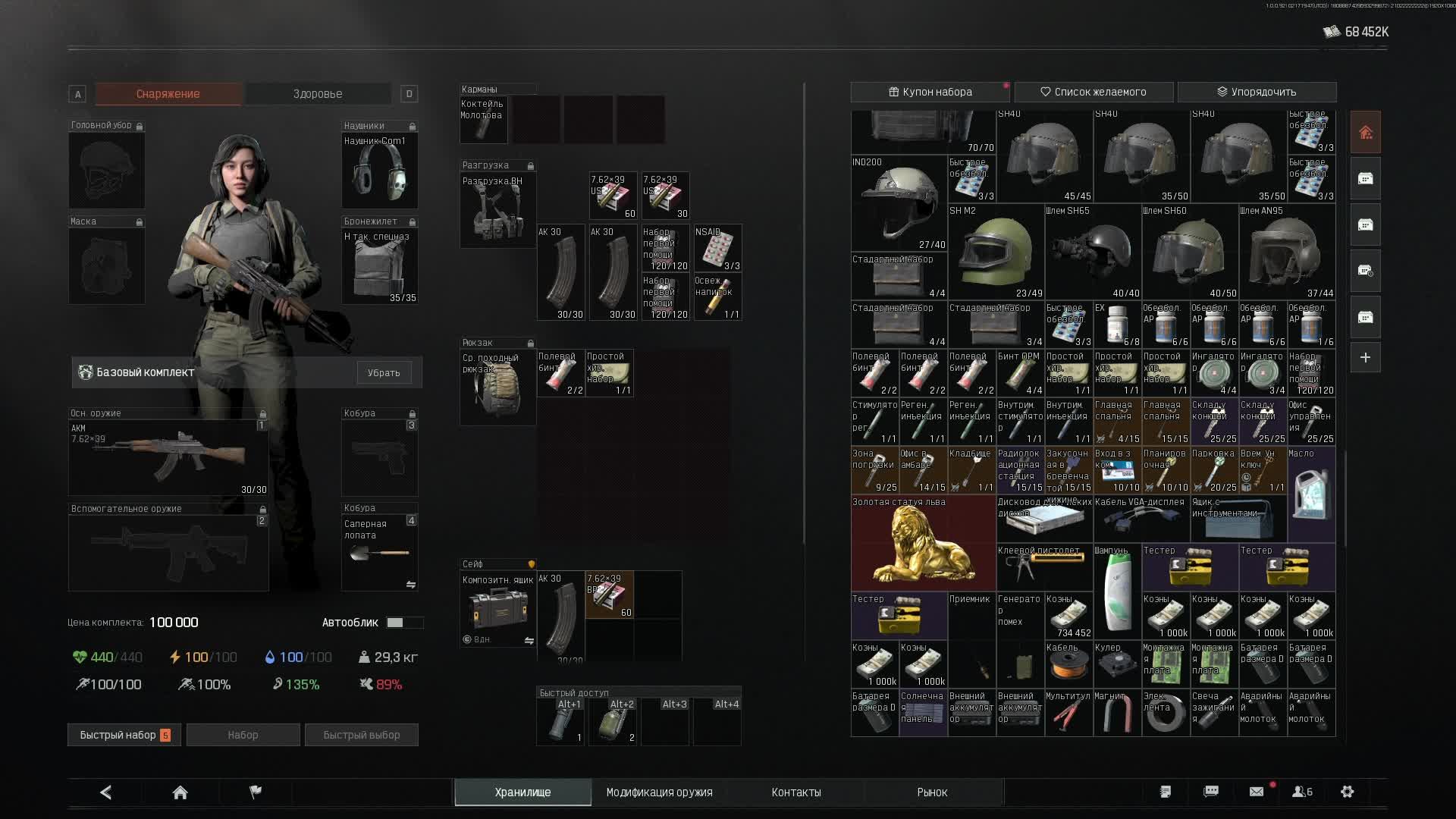
Task: Toggle the Автооблик switch
Action: pos(403,623)
